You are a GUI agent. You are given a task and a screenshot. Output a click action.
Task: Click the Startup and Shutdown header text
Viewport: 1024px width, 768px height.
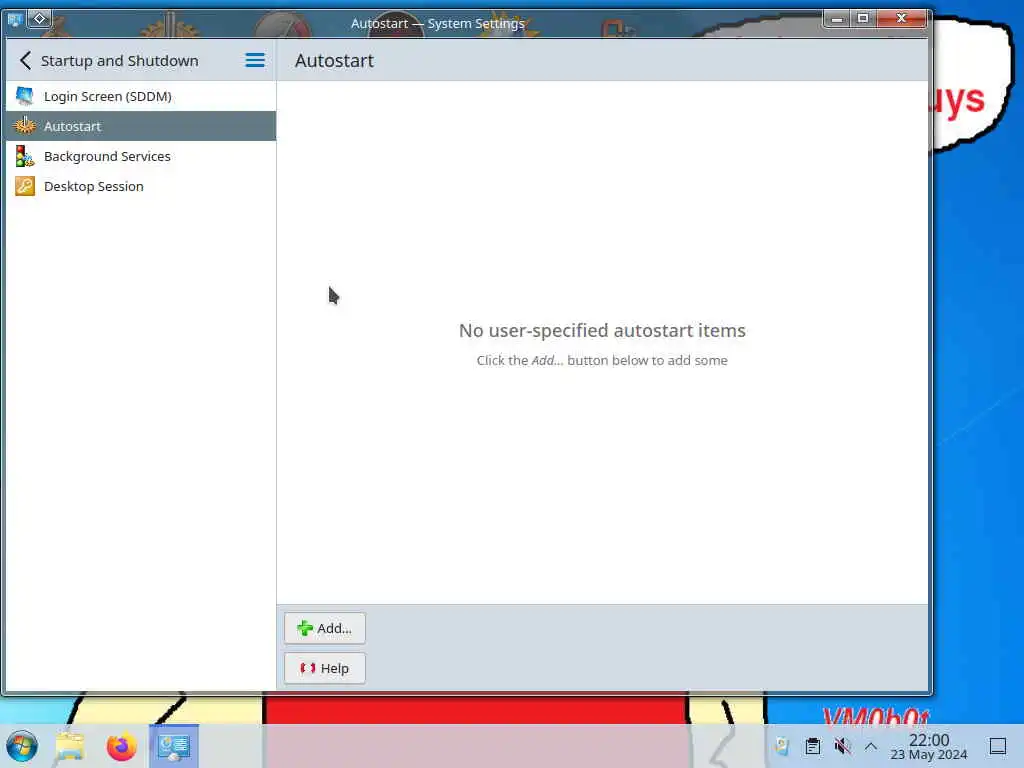coord(120,61)
